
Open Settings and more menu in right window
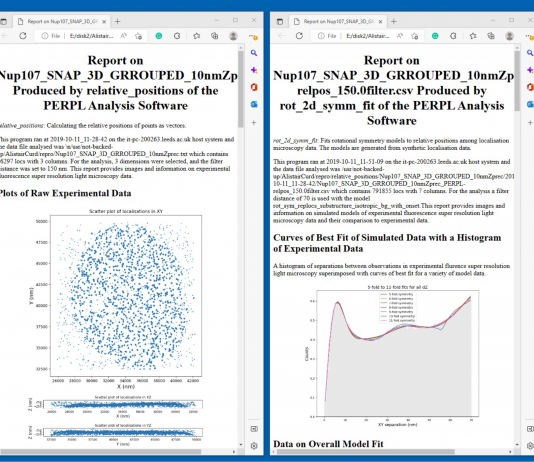pyautogui.click(x=529, y=36)
